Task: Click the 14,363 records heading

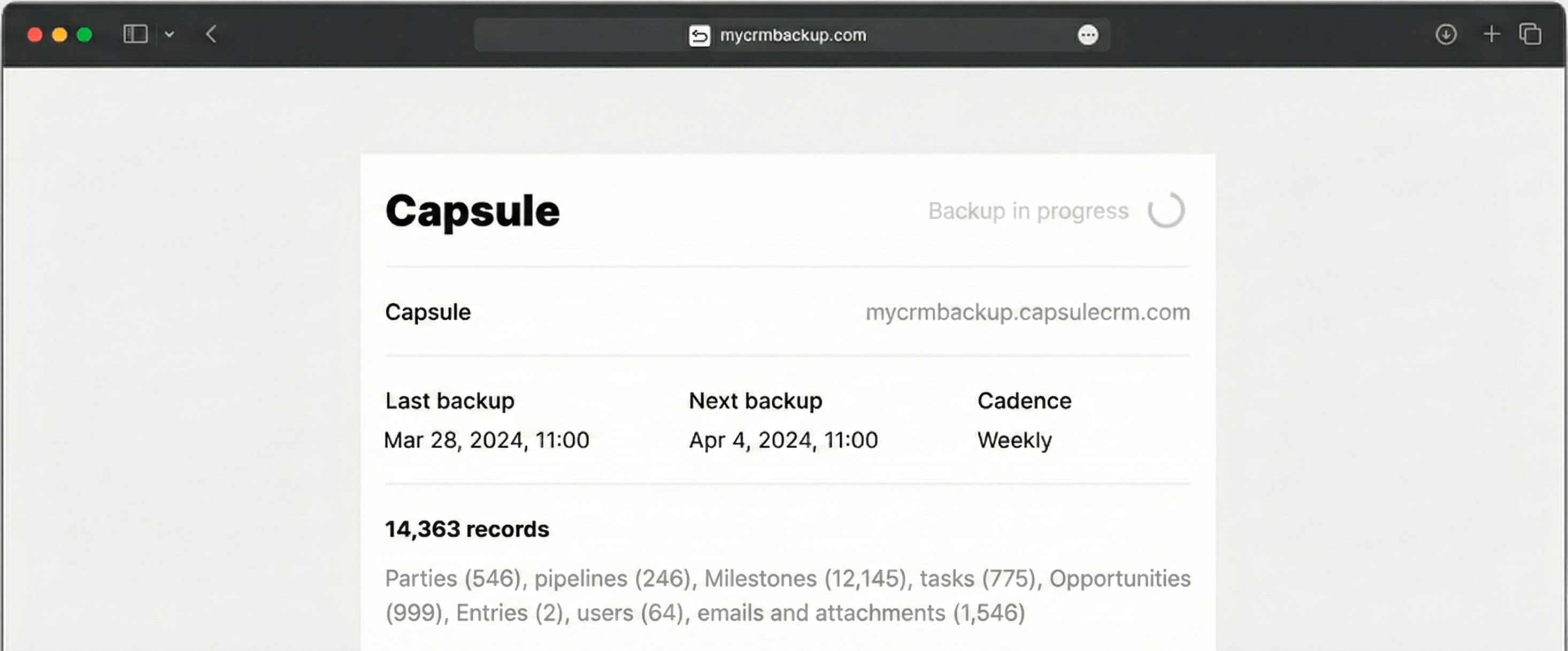Action: [x=466, y=529]
